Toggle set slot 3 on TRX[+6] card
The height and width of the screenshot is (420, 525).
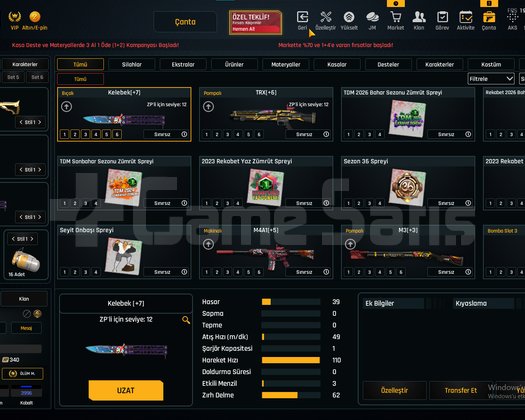[227, 135]
